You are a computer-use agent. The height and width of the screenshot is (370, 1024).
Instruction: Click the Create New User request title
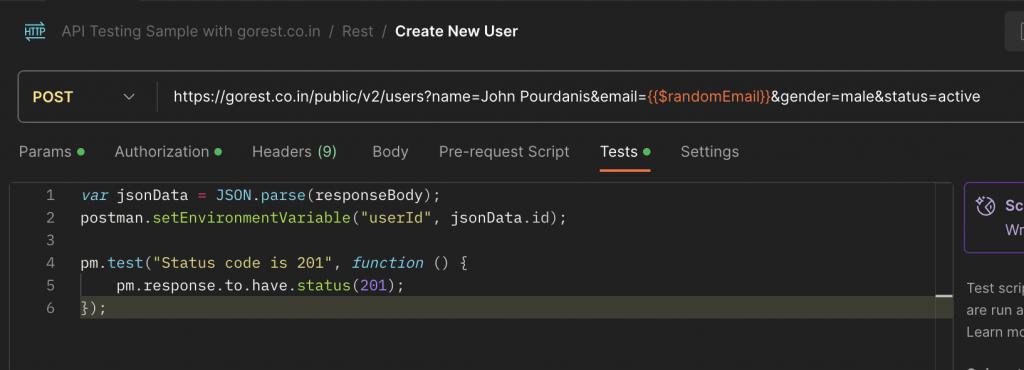click(x=456, y=31)
